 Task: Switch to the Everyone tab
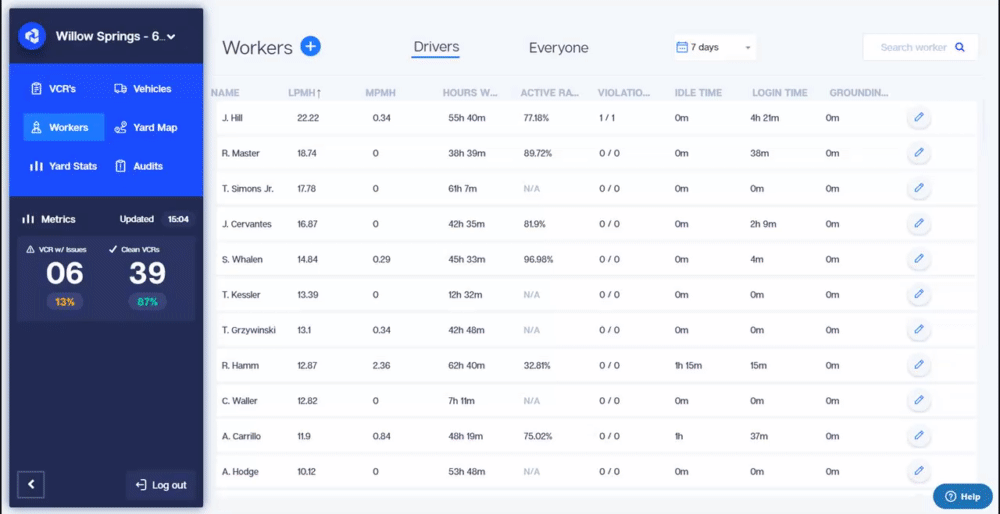point(559,48)
